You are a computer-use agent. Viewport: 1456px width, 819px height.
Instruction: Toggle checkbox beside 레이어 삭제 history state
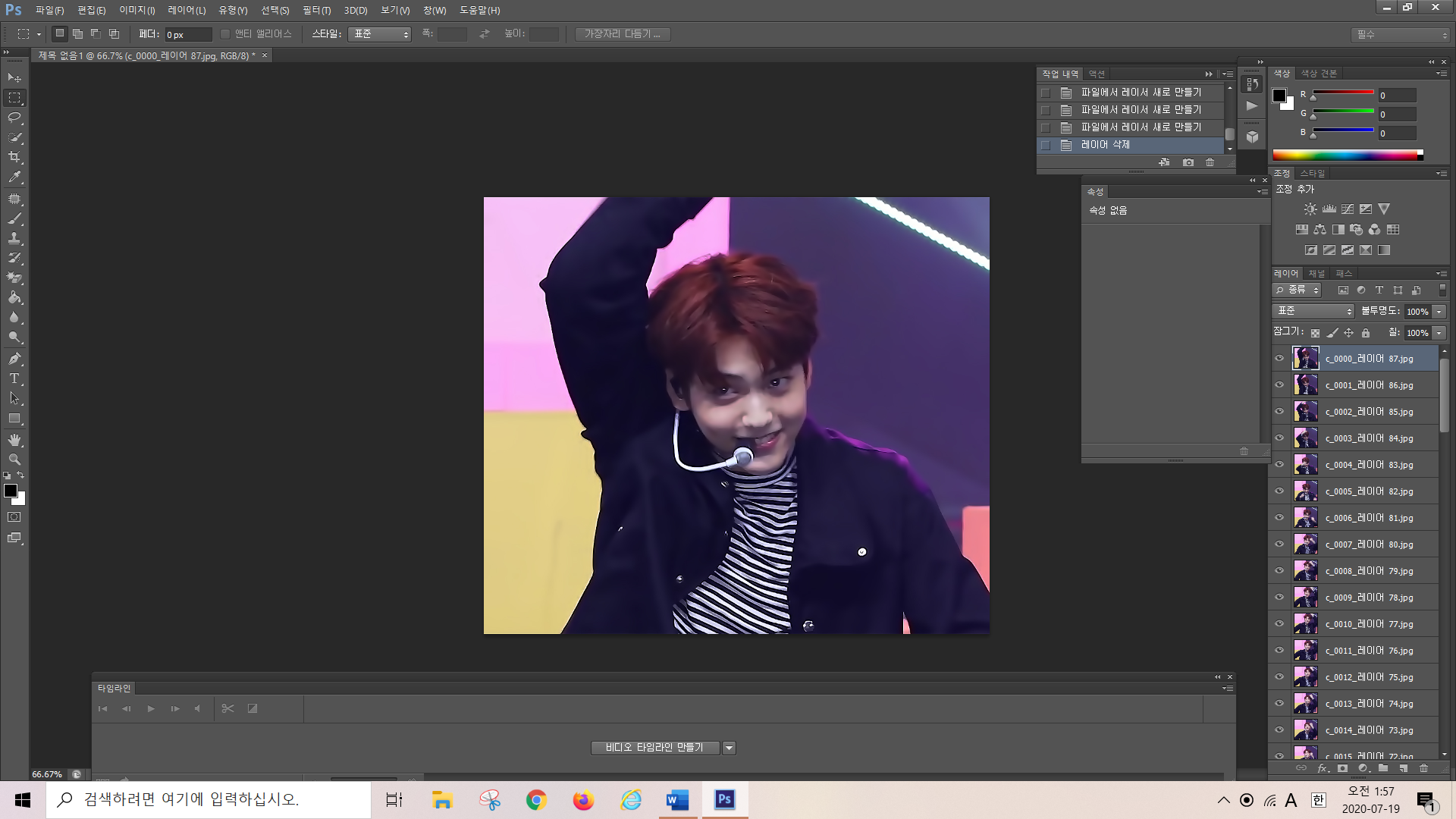click(x=1046, y=145)
